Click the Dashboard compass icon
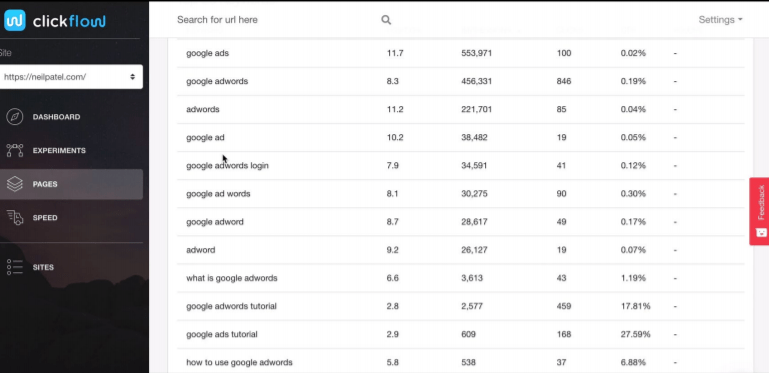Image resolution: width=769 pixels, height=373 pixels. pos(15,117)
